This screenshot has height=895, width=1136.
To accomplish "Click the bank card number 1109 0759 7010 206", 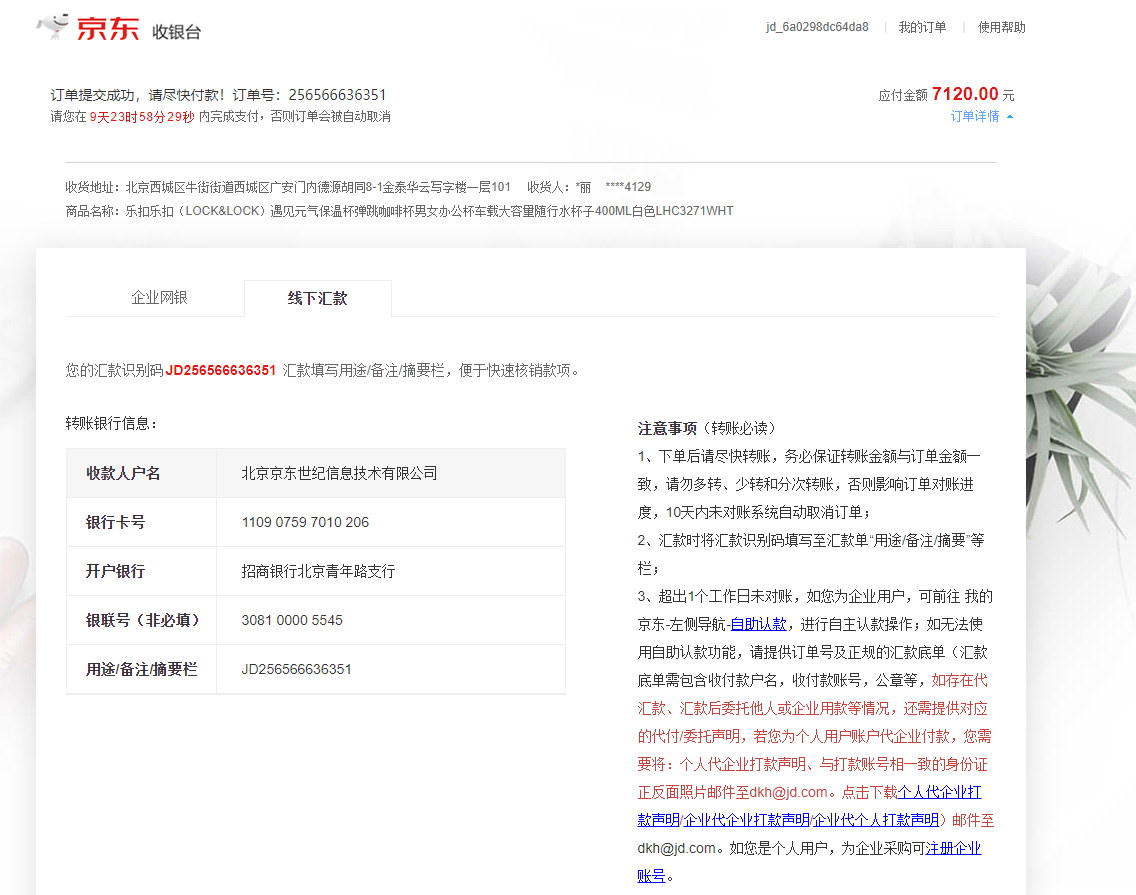I will click(305, 522).
